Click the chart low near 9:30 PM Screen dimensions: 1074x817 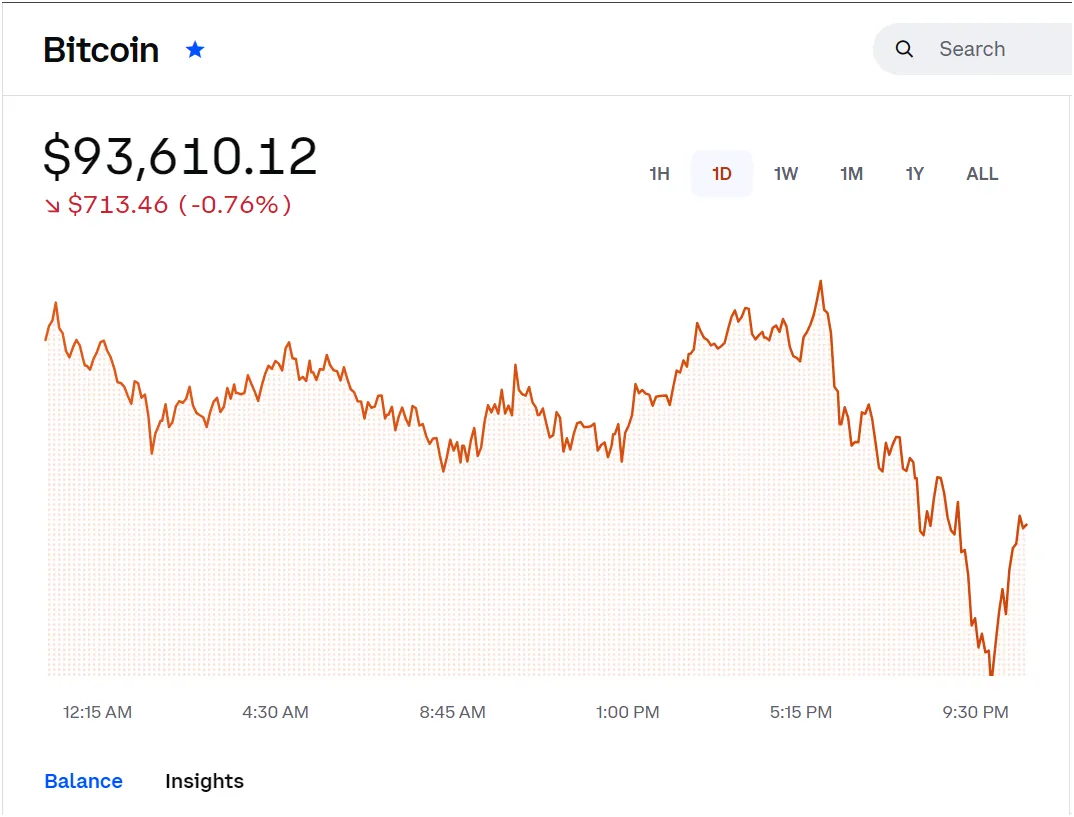point(991,672)
